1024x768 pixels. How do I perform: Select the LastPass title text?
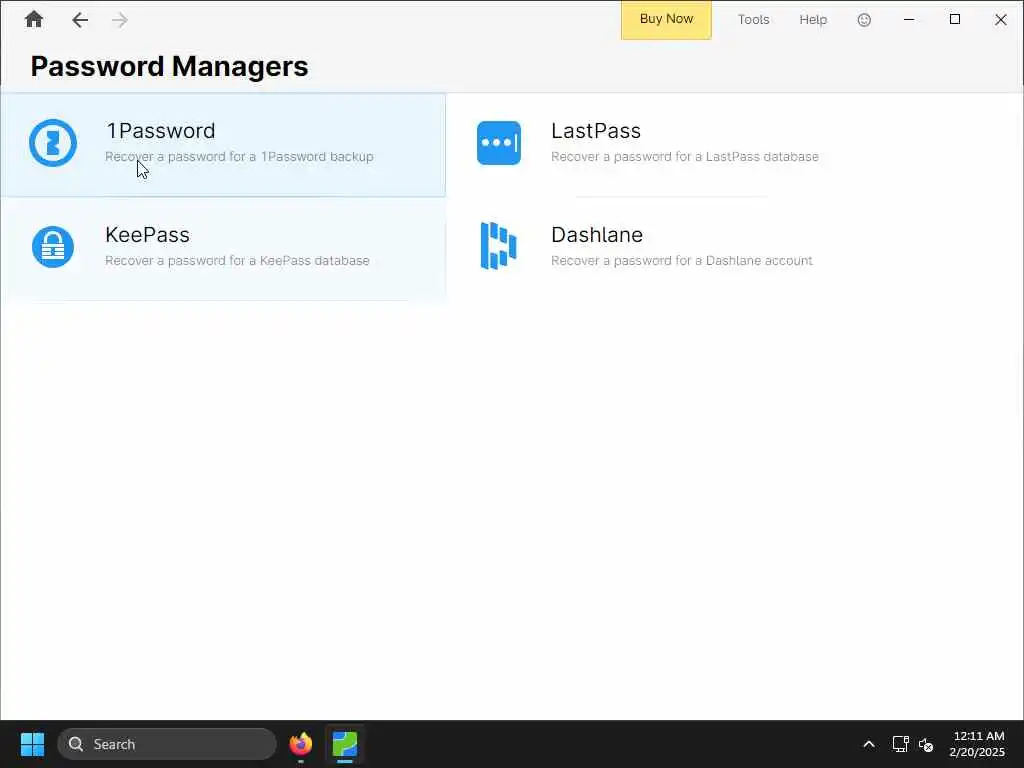[596, 131]
